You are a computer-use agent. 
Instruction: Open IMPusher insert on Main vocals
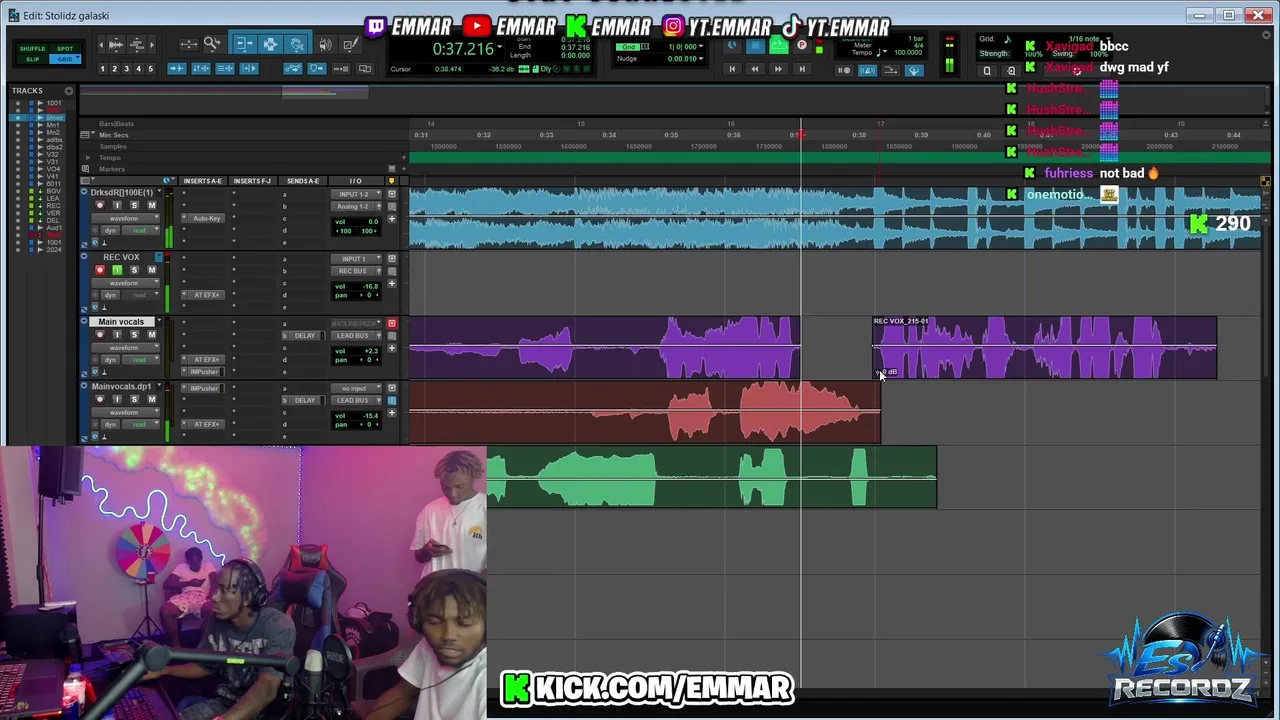coord(204,371)
